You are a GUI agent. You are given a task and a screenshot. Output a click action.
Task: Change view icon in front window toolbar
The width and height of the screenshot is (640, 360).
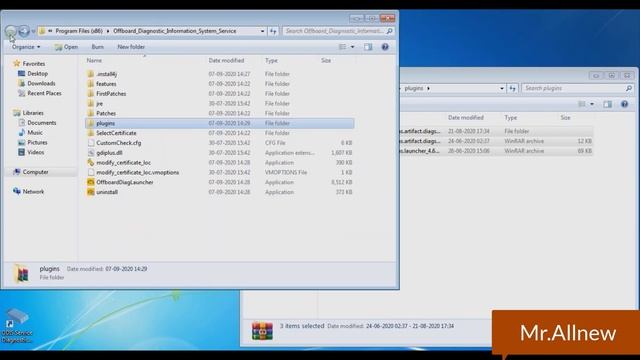coord(342,47)
